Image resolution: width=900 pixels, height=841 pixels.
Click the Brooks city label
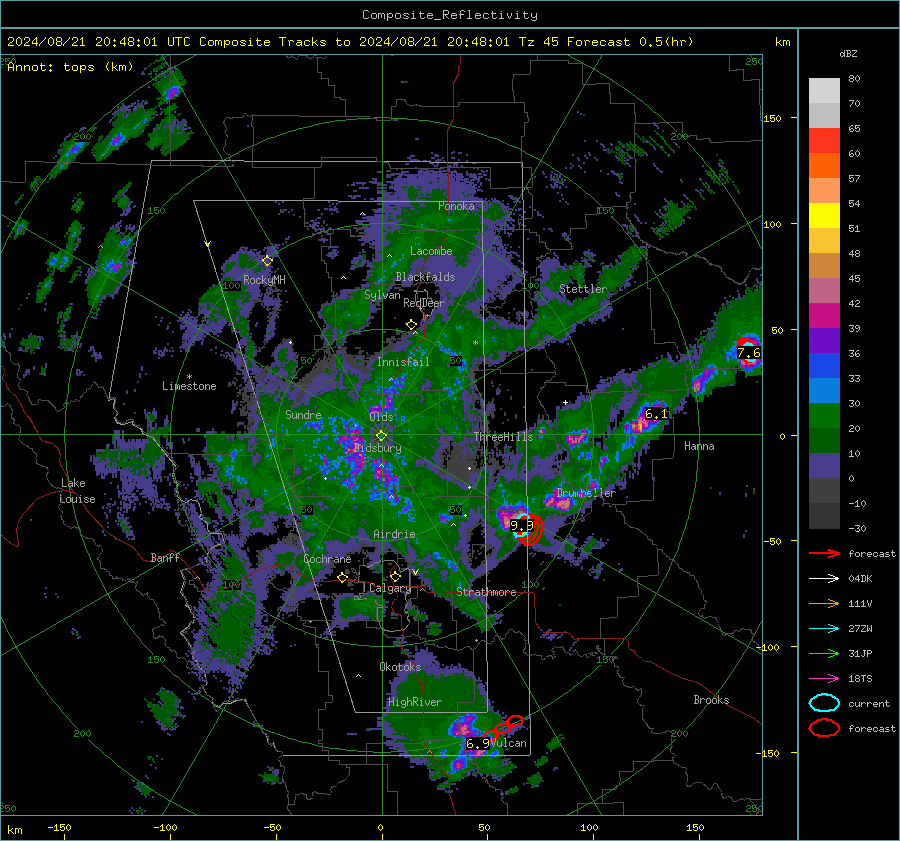tap(711, 700)
